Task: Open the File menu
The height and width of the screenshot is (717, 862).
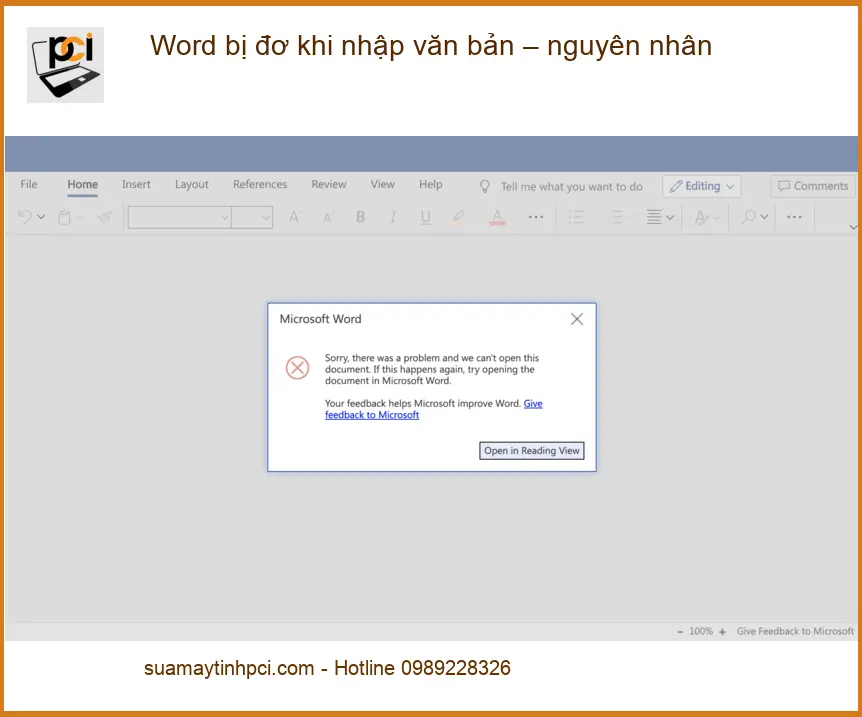Action: [29, 184]
